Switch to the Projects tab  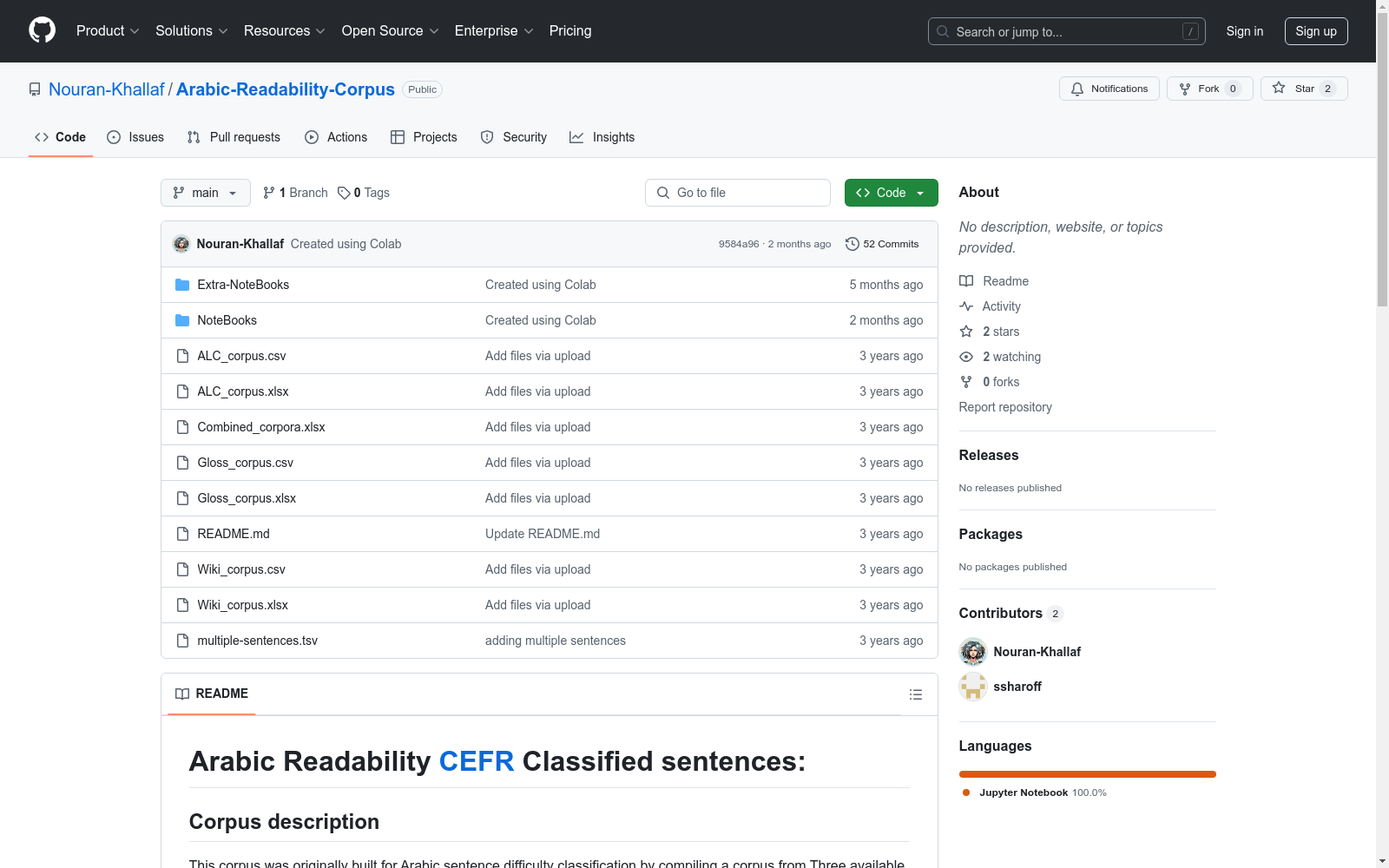424,137
